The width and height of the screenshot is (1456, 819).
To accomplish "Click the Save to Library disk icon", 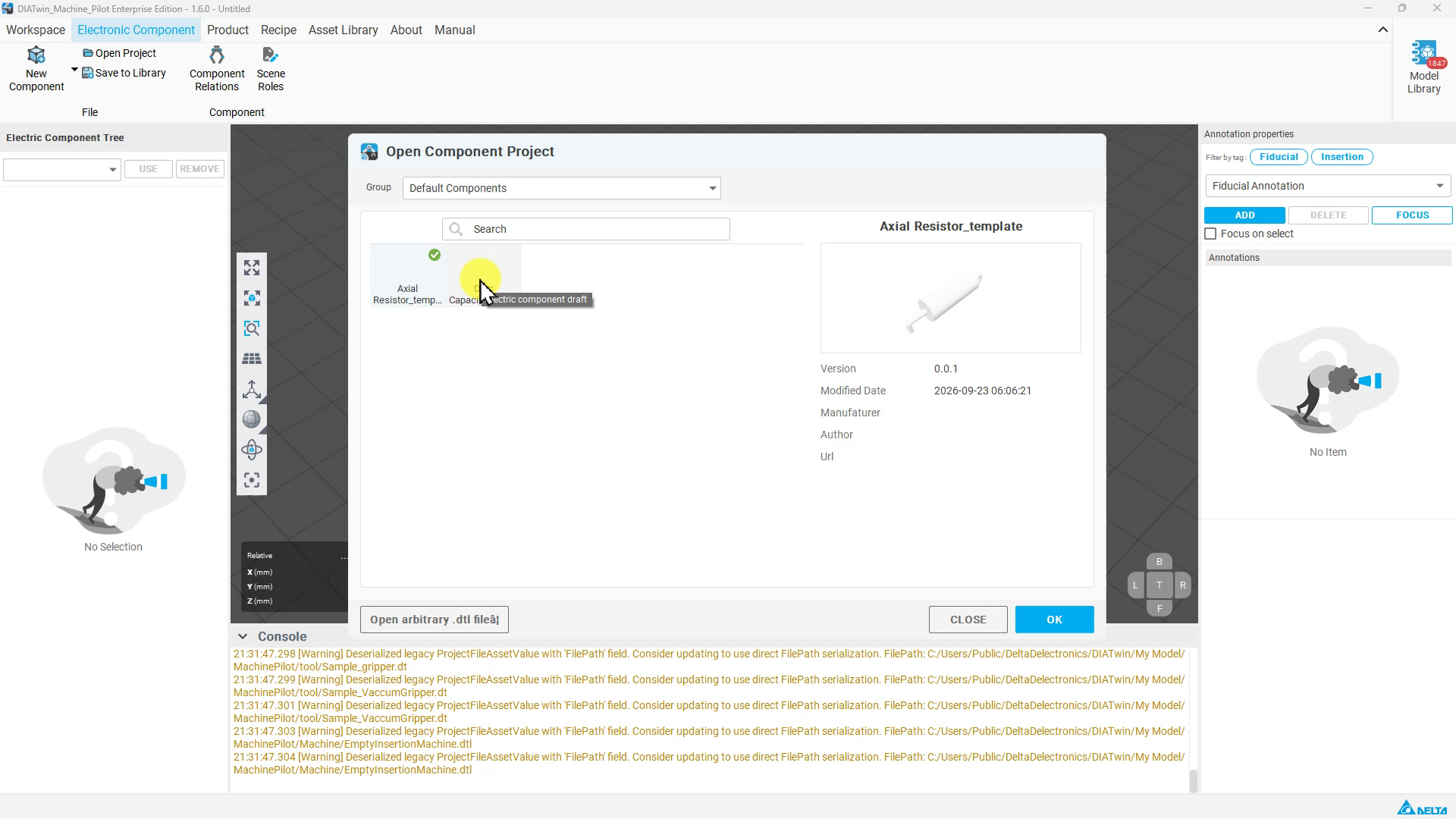I will click(88, 73).
